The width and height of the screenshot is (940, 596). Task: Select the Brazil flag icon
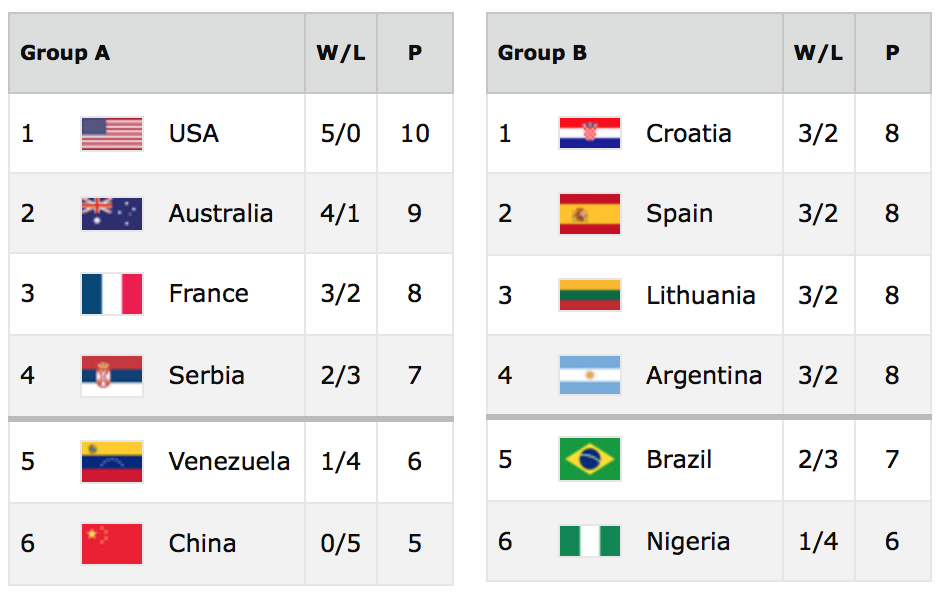(590, 459)
